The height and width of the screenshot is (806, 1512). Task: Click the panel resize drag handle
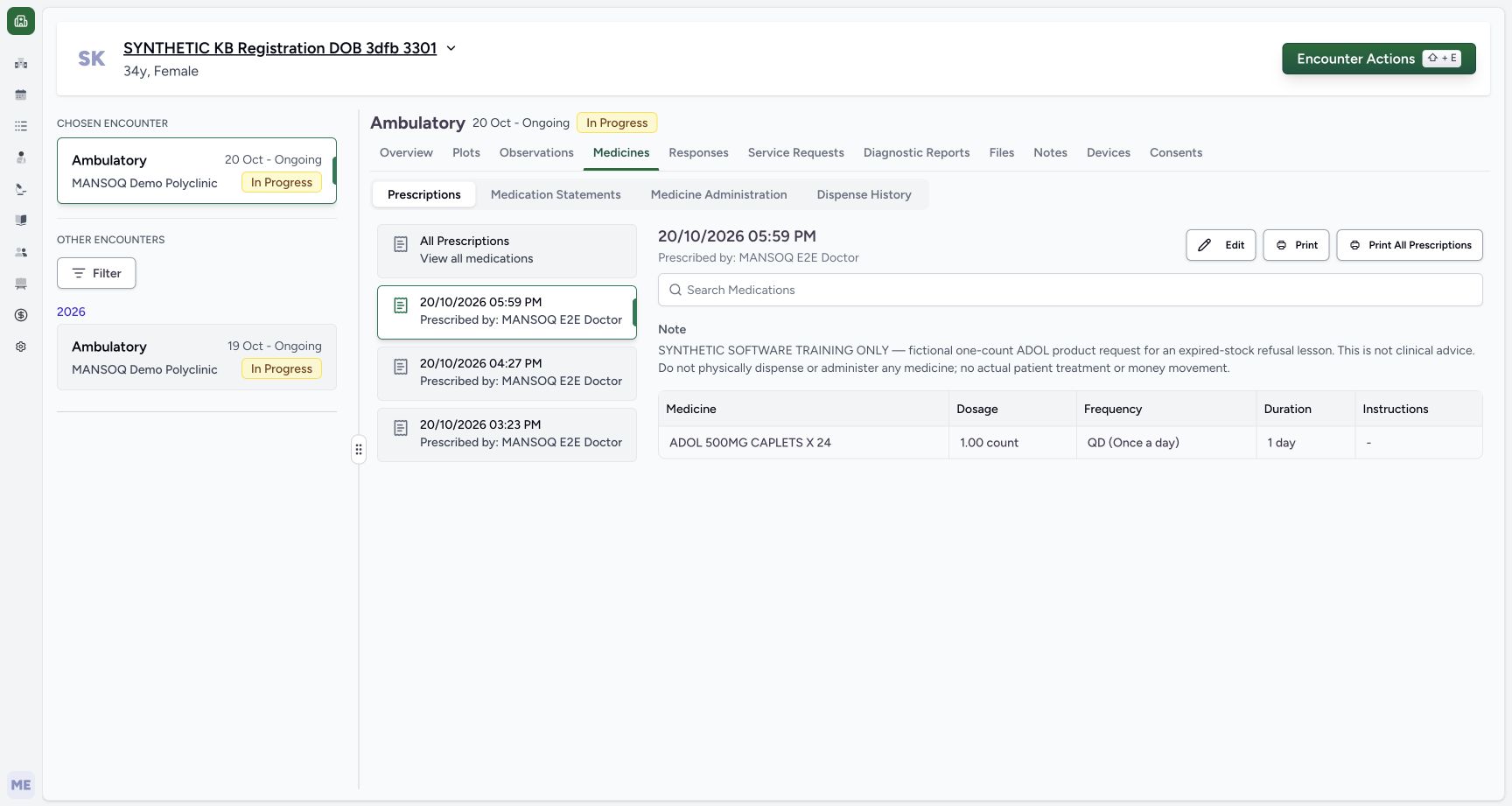359,449
